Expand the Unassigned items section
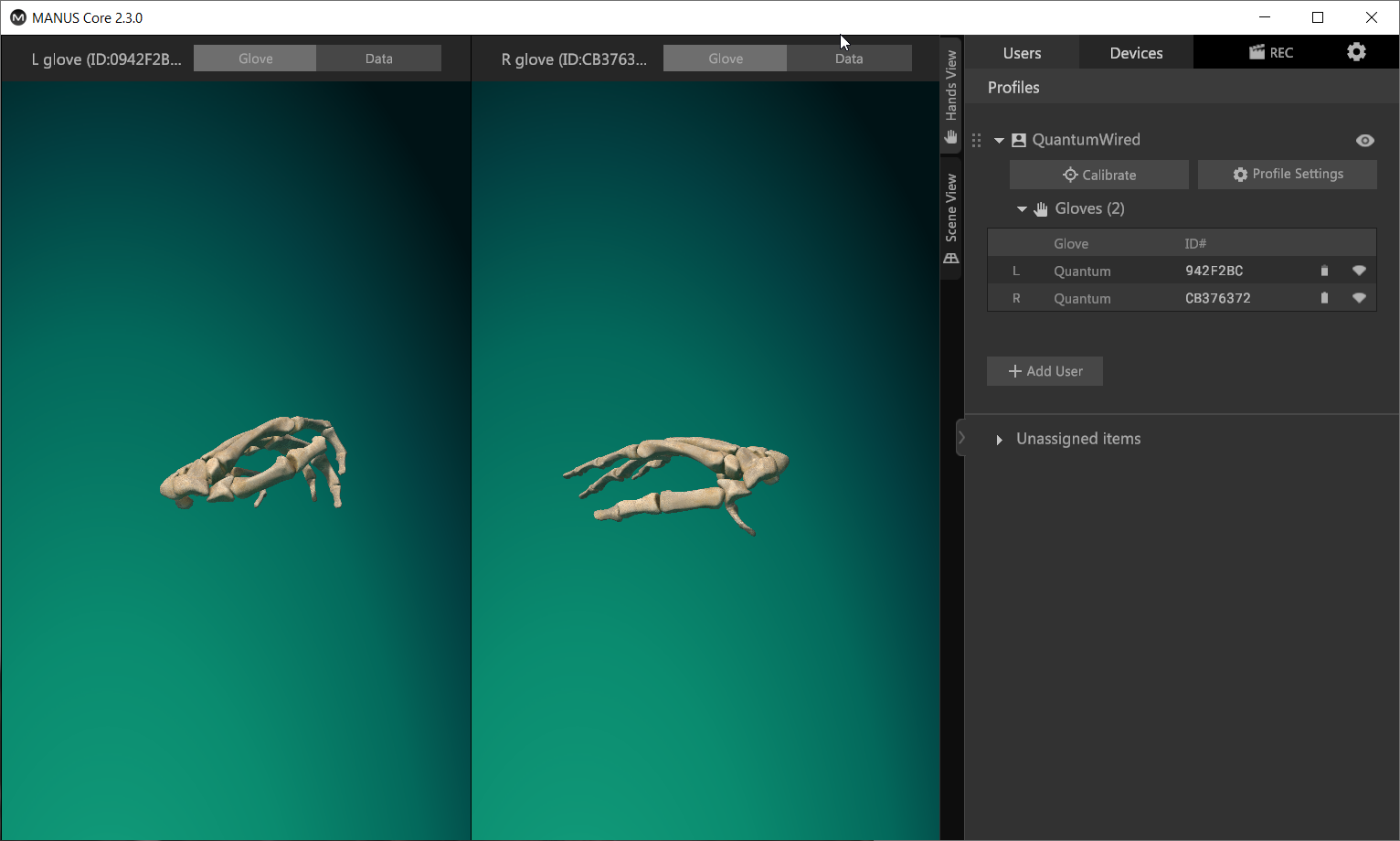The width and height of the screenshot is (1400, 841). pos(999,440)
